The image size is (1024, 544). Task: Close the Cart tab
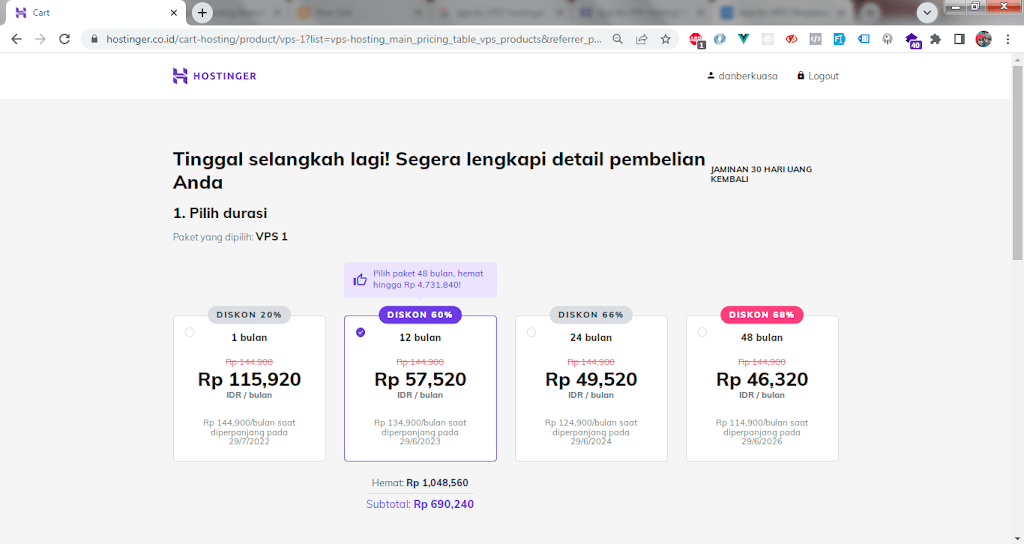tap(174, 12)
